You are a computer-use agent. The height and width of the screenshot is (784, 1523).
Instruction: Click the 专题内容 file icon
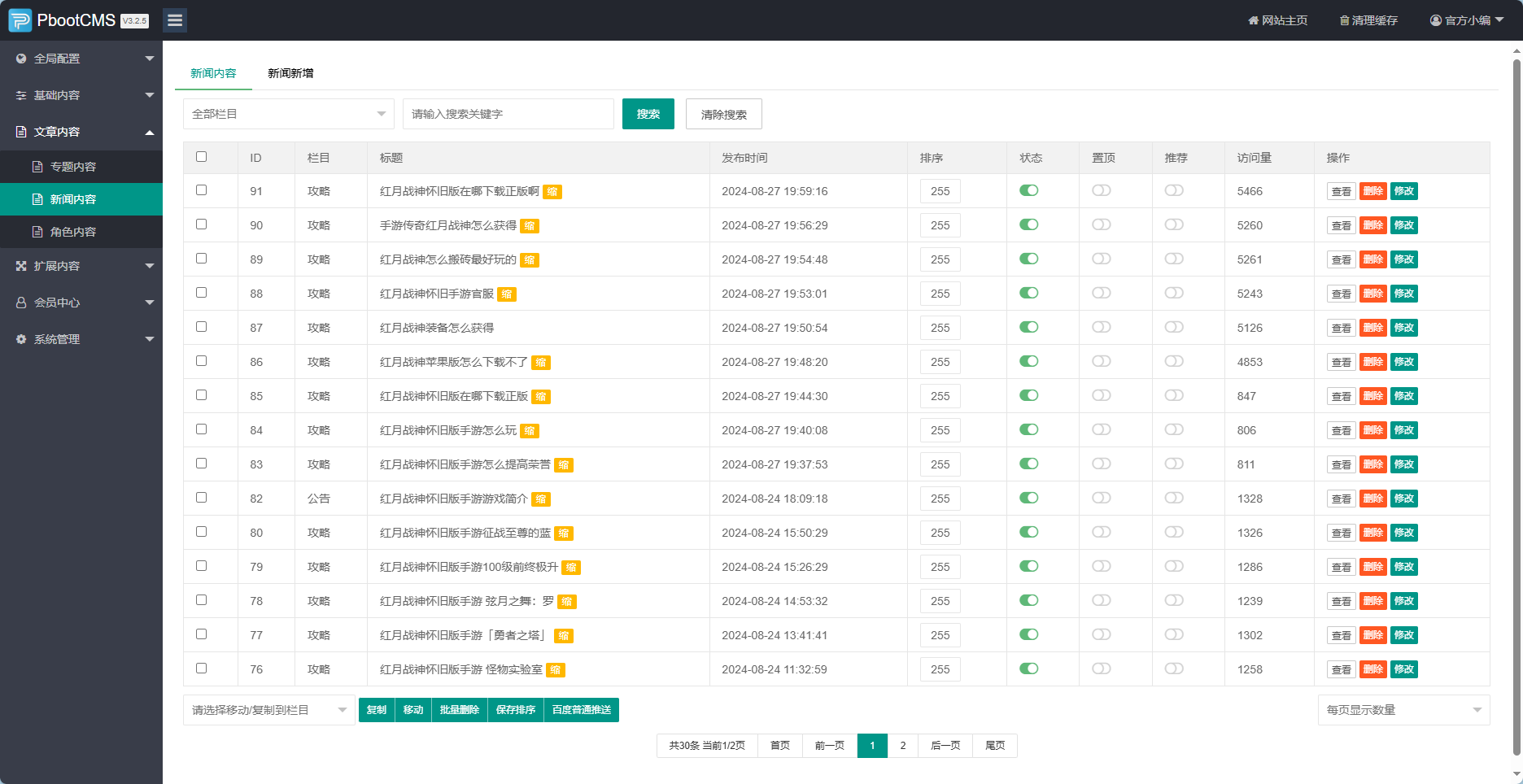tap(37, 167)
